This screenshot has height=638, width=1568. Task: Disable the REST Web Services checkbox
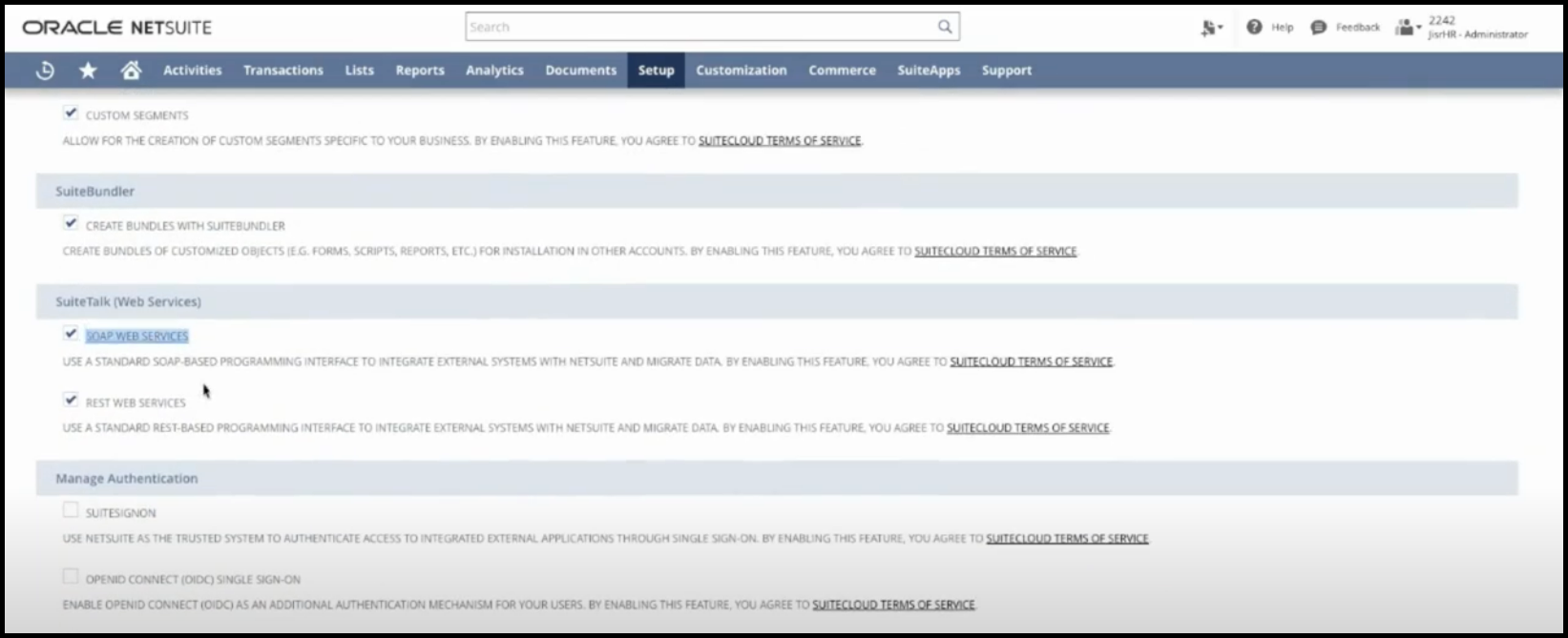point(71,401)
